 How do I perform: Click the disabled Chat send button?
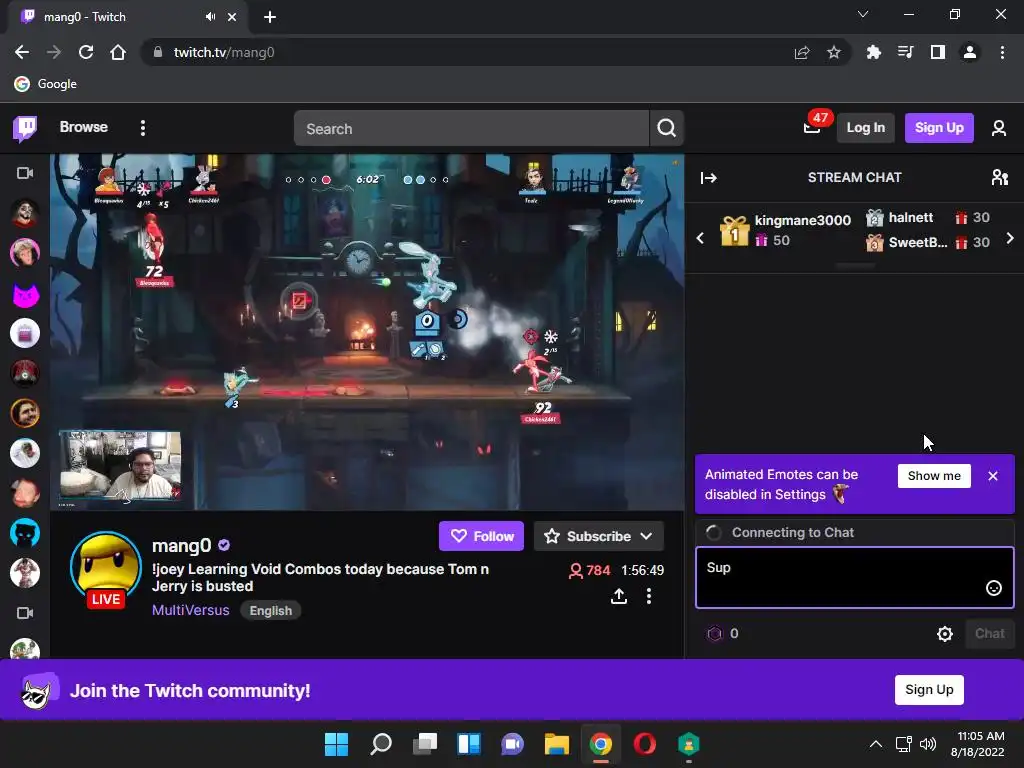pyautogui.click(x=989, y=633)
